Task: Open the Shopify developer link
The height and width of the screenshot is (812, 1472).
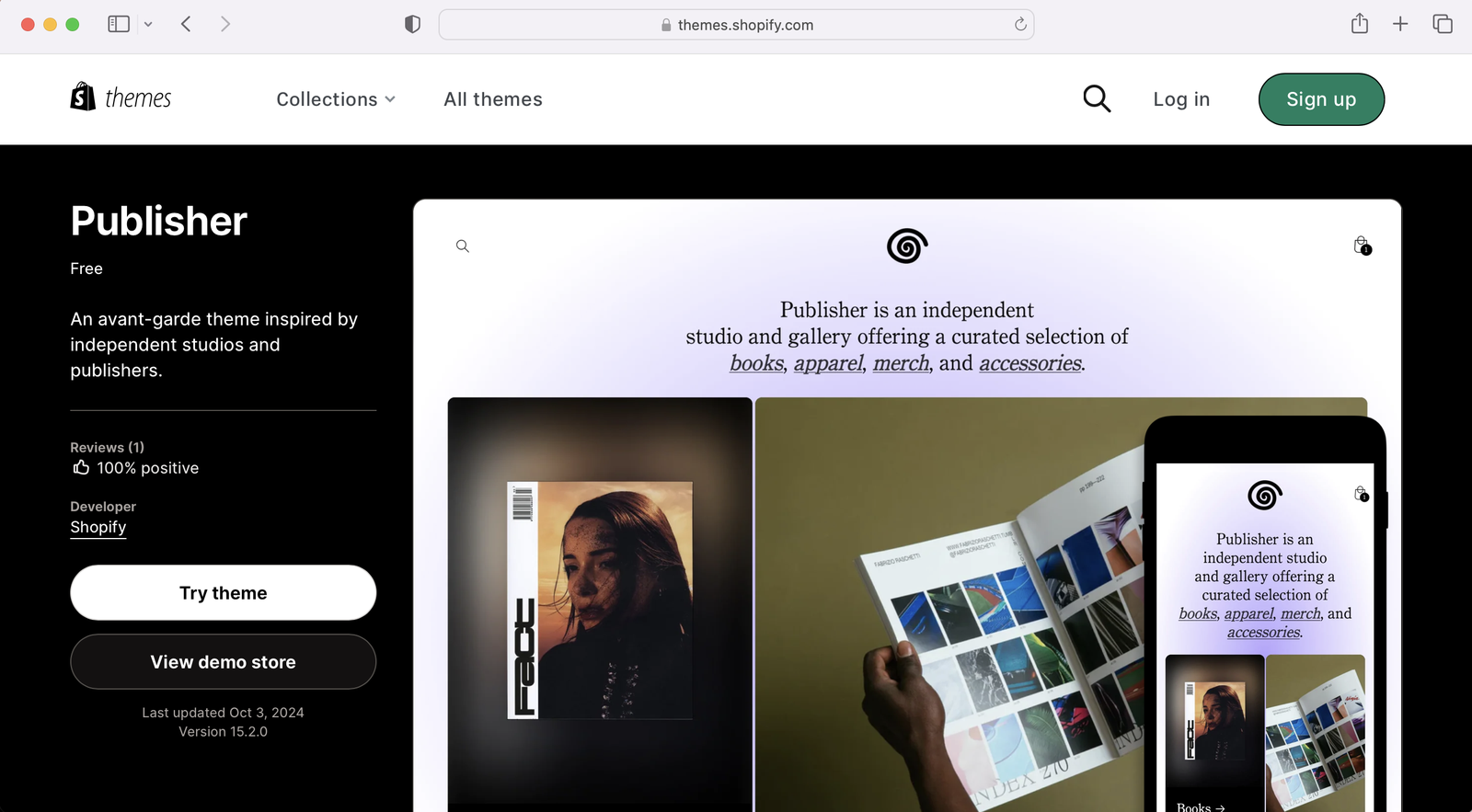Action: pyautogui.click(x=98, y=527)
